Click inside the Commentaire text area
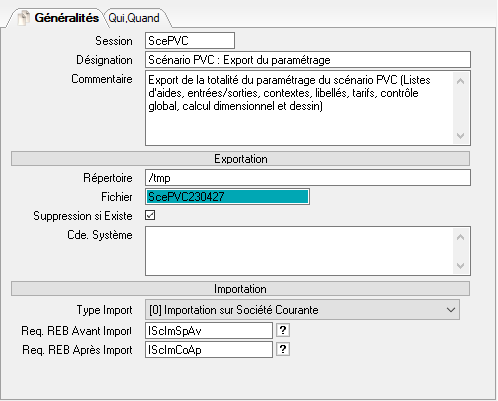Image resolution: width=498 pixels, height=401 pixels. tap(299, 108)
